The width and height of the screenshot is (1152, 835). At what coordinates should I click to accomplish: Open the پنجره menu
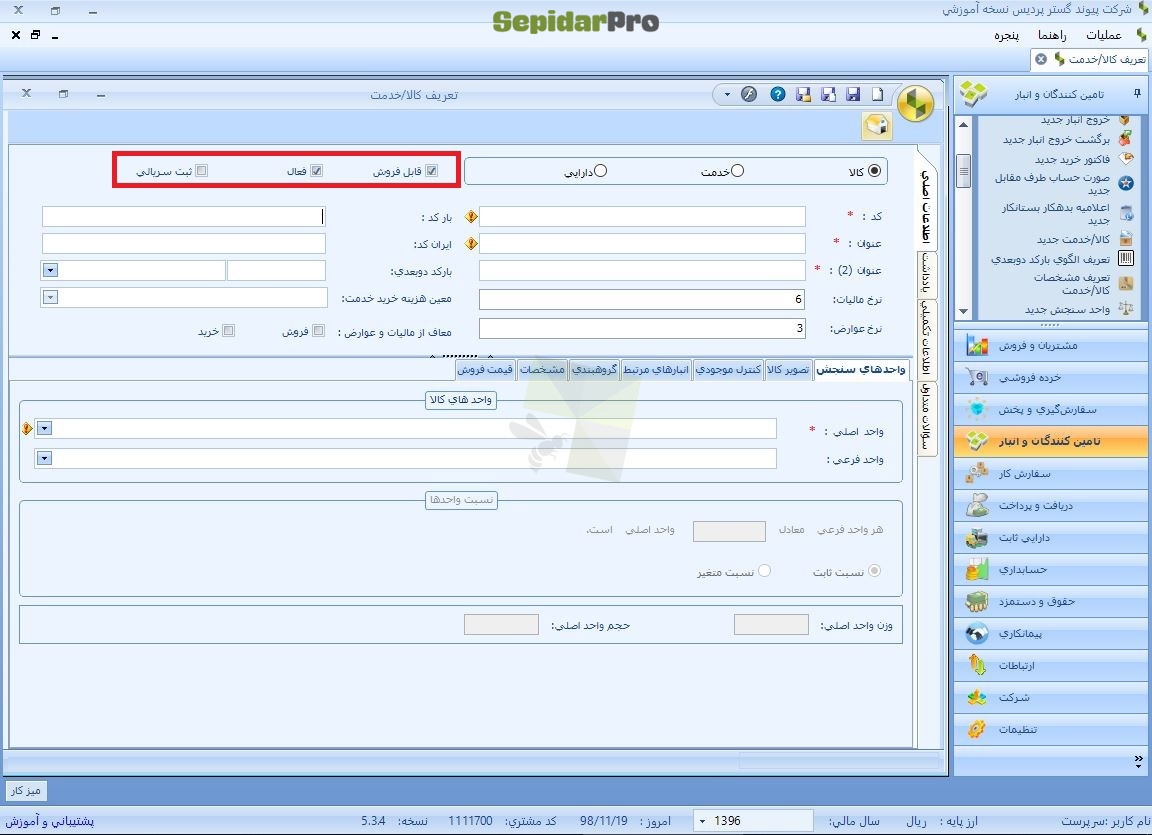coord(1007,35)
